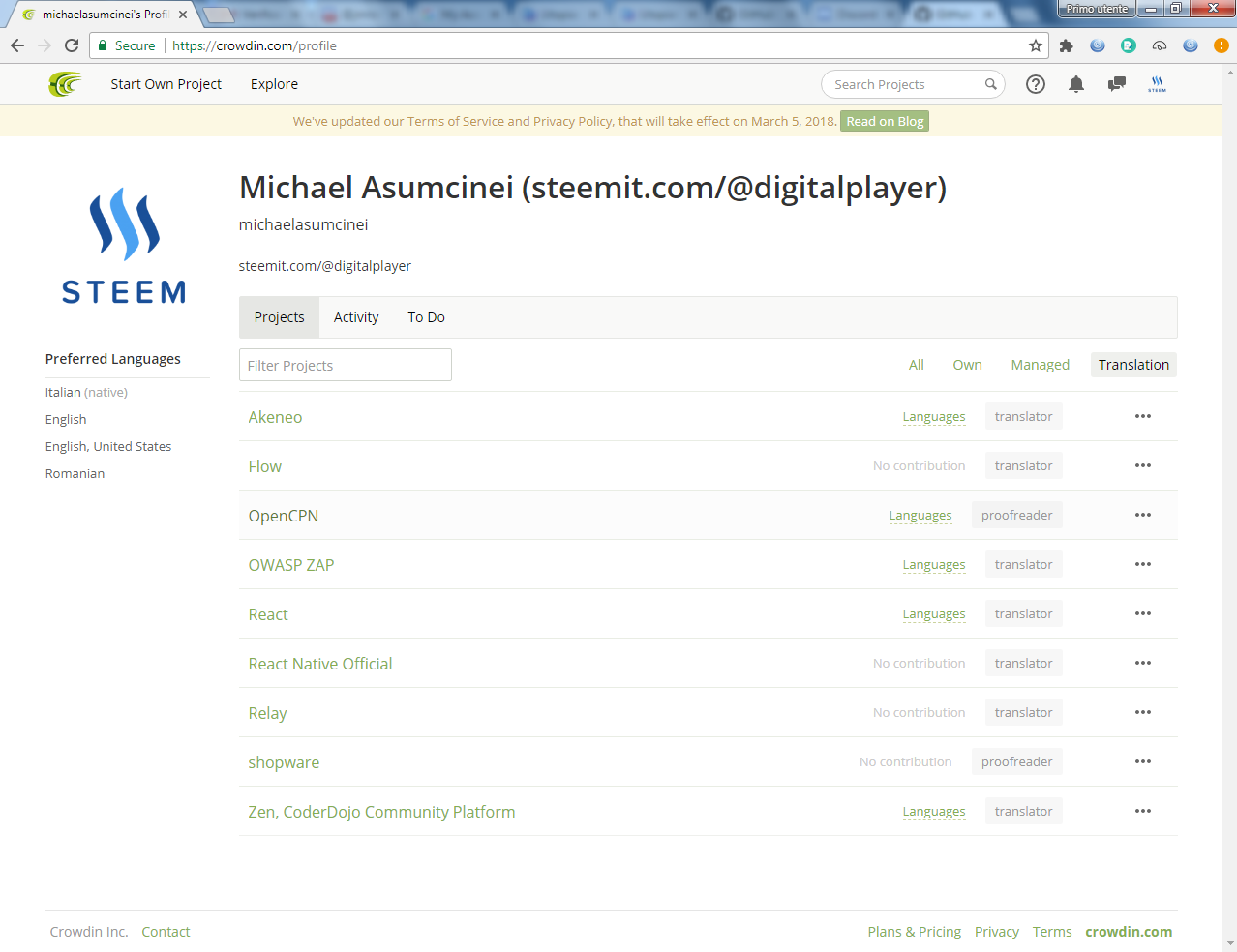Select the Own projects filter
The image size is (1237, 952).
point(968,365)
